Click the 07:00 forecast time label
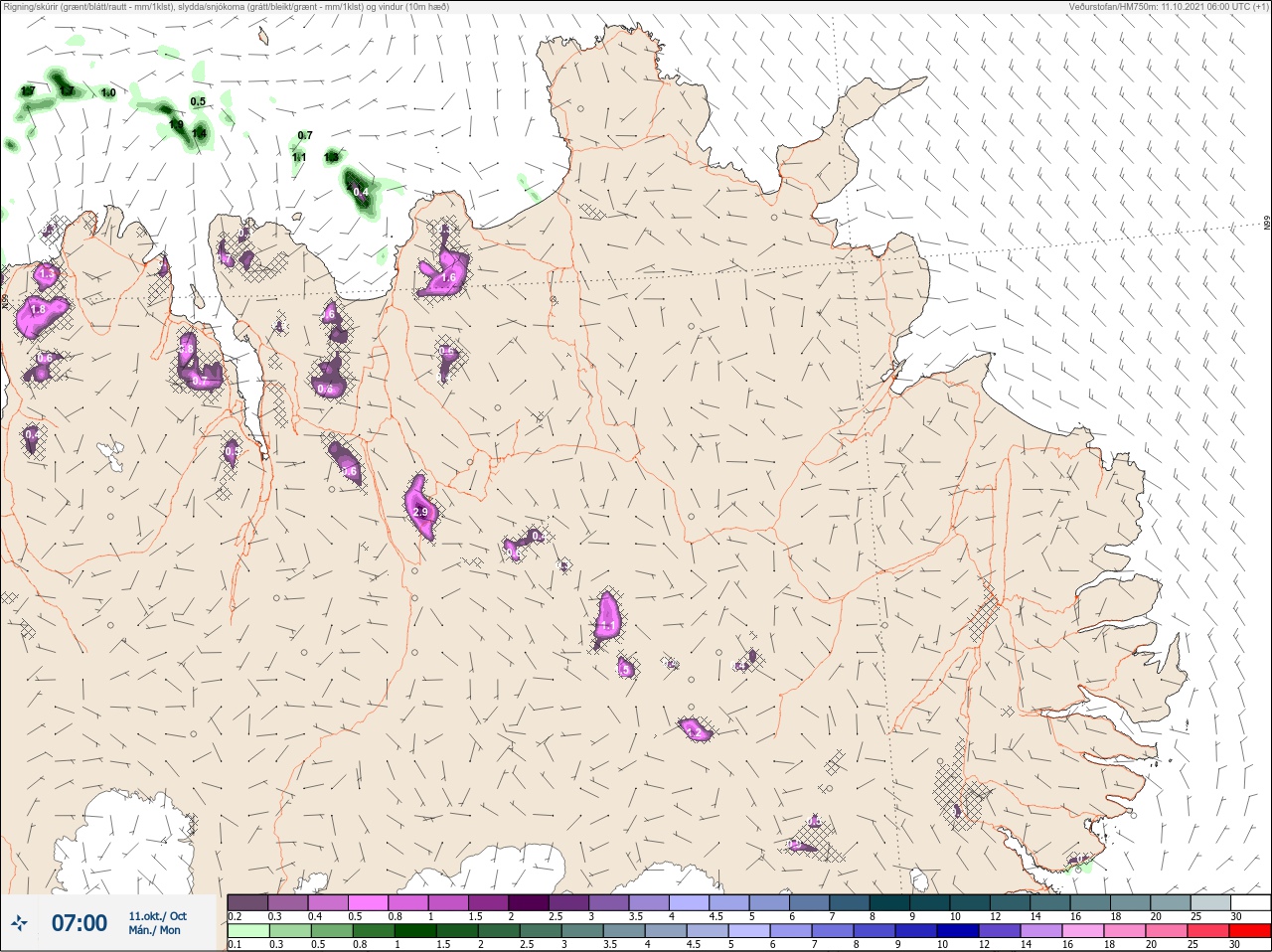This screenshot has height=952, width=1272. coord(79,923)
